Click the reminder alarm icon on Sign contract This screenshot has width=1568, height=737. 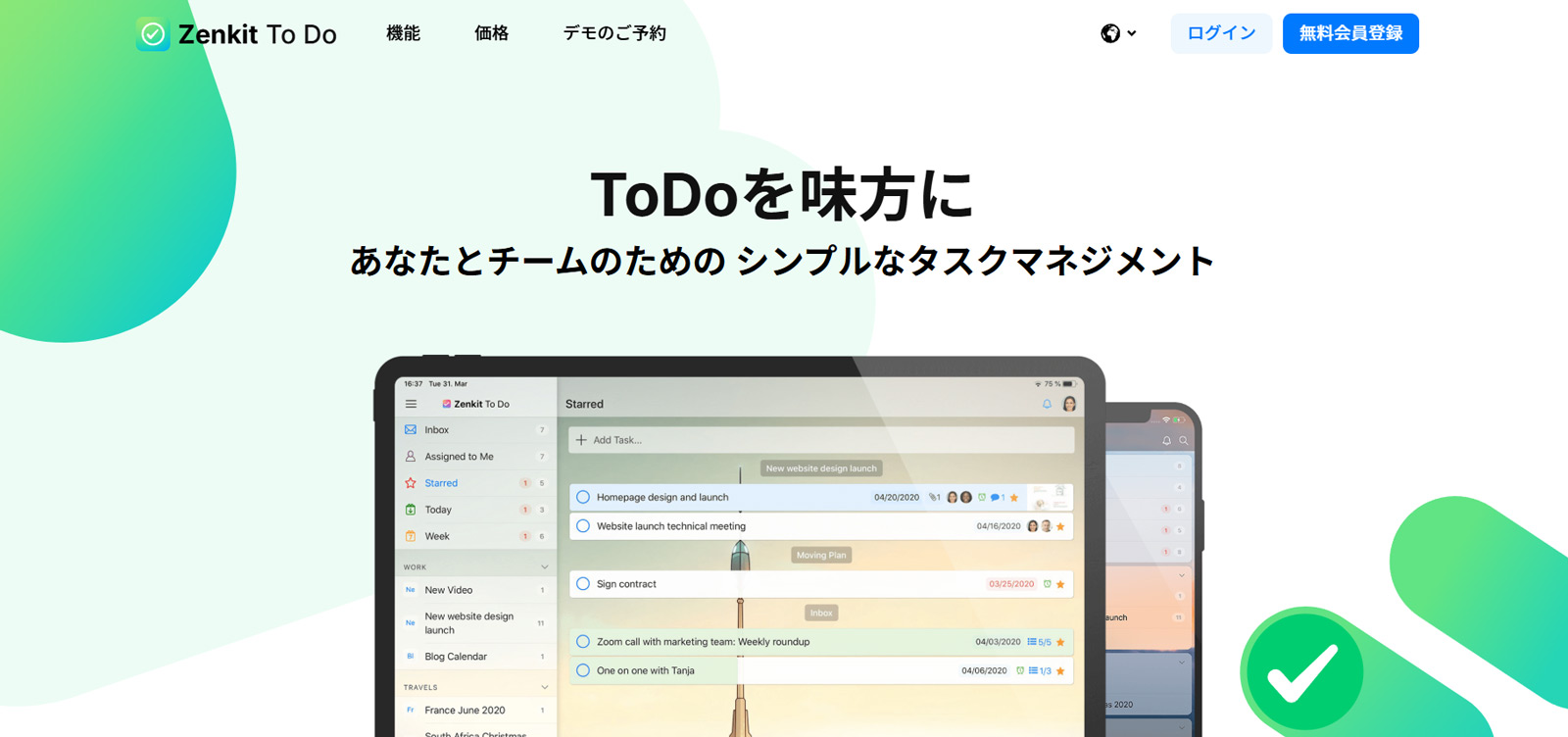tap(1047, 584)
